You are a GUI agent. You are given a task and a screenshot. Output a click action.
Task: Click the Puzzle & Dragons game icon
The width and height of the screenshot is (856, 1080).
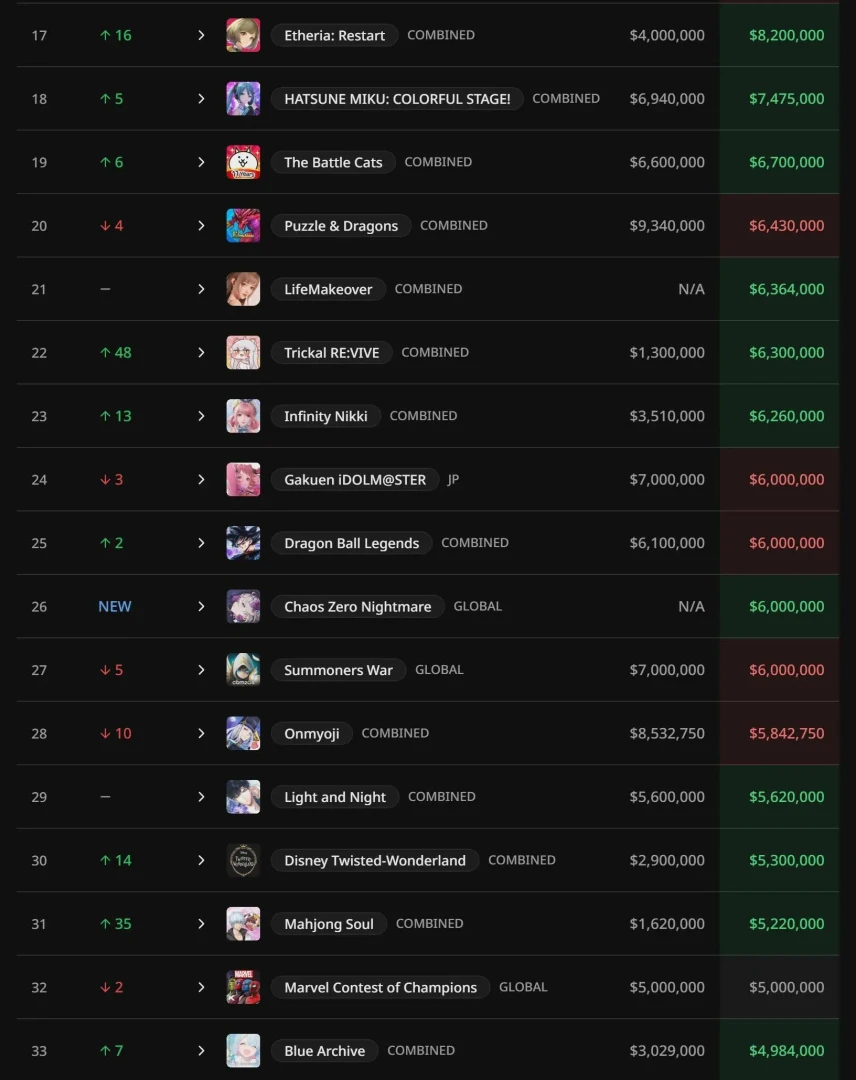[243, 226]
